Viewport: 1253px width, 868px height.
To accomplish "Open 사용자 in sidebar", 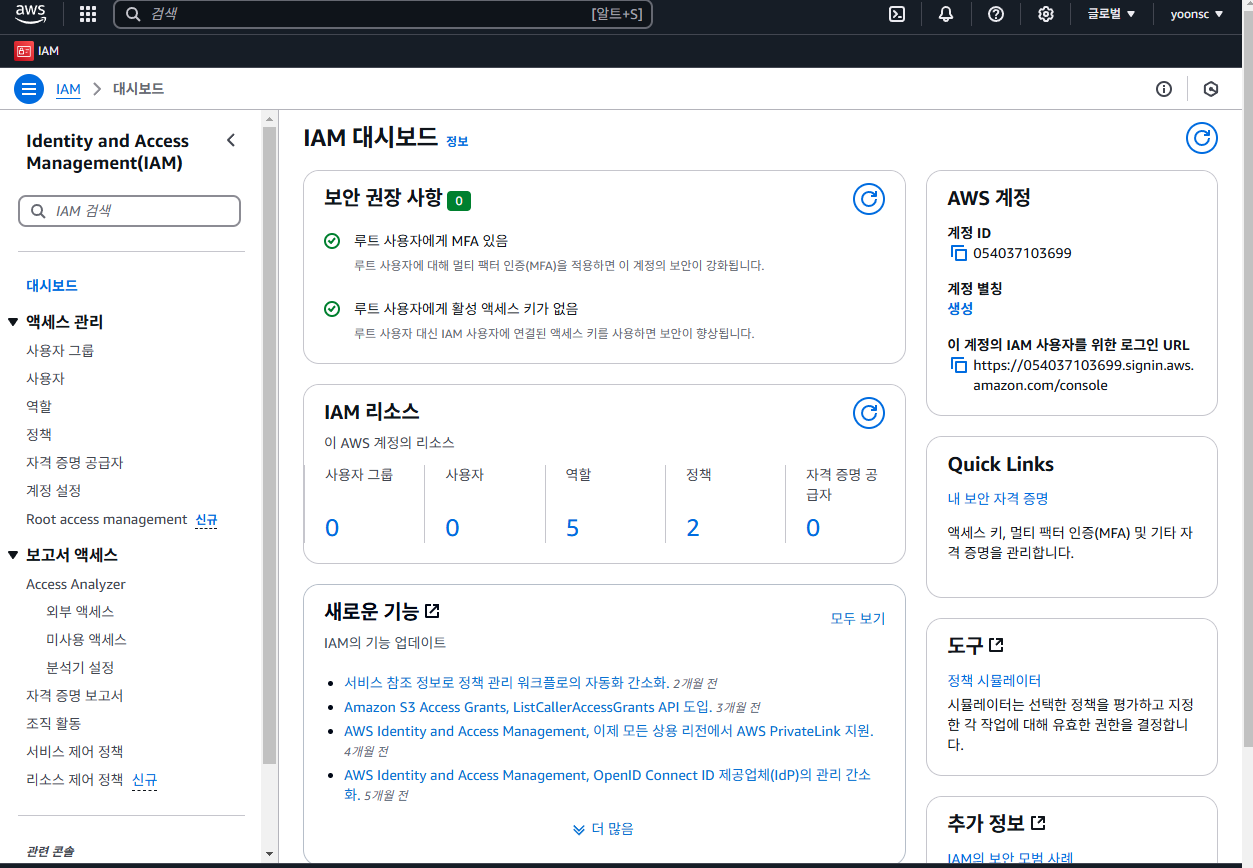I will tap(45, 379).
